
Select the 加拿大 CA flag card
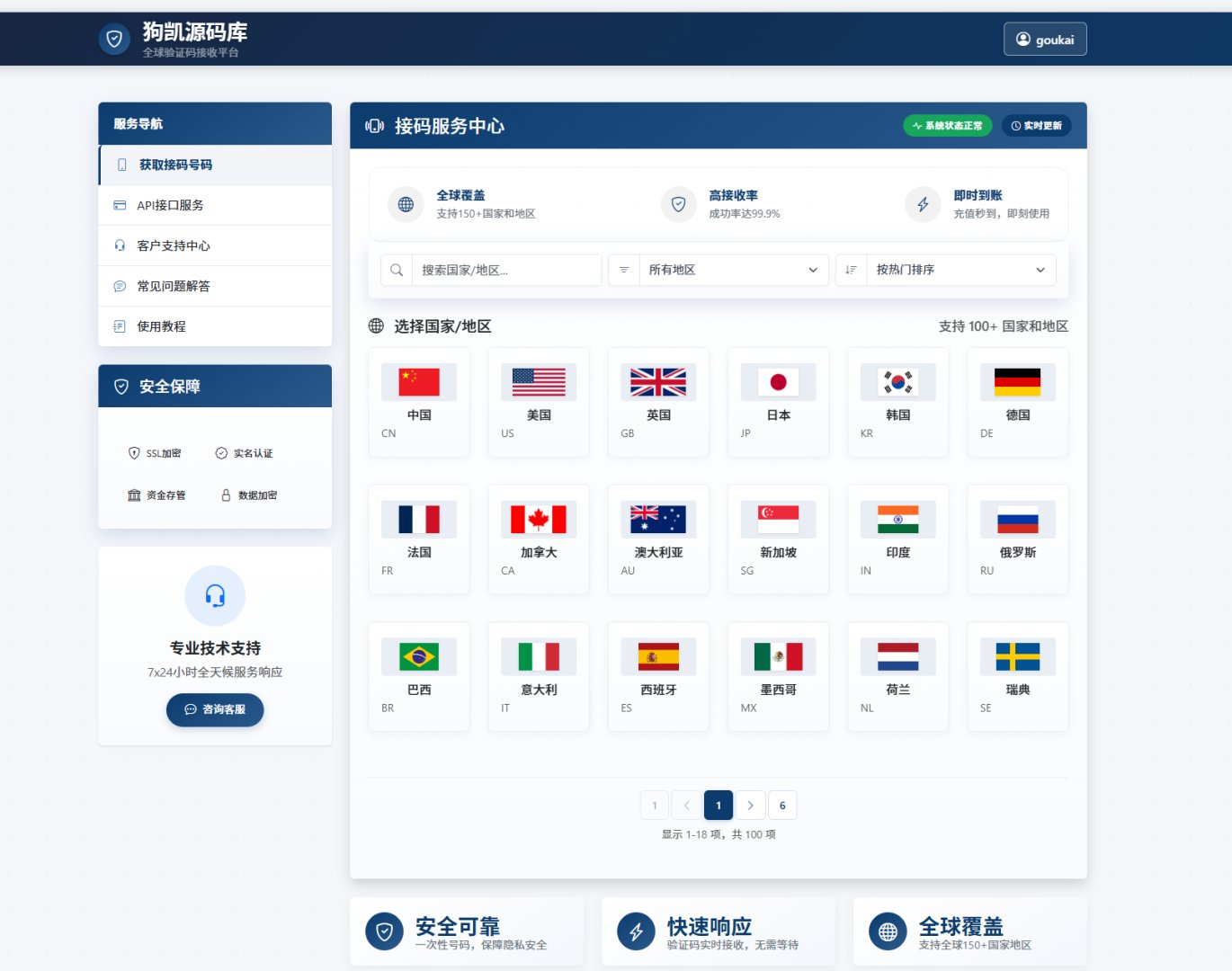(539, 539)
